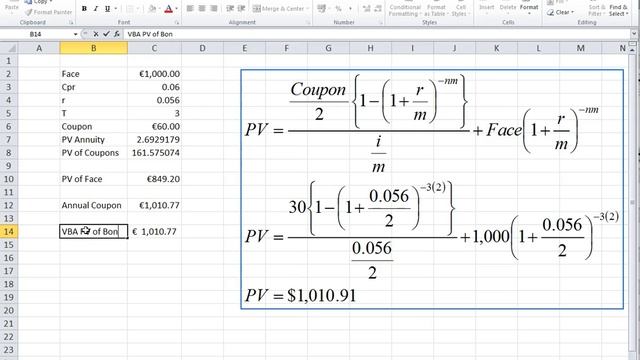Open the Insert Function dialog

(x=117, y=34)
